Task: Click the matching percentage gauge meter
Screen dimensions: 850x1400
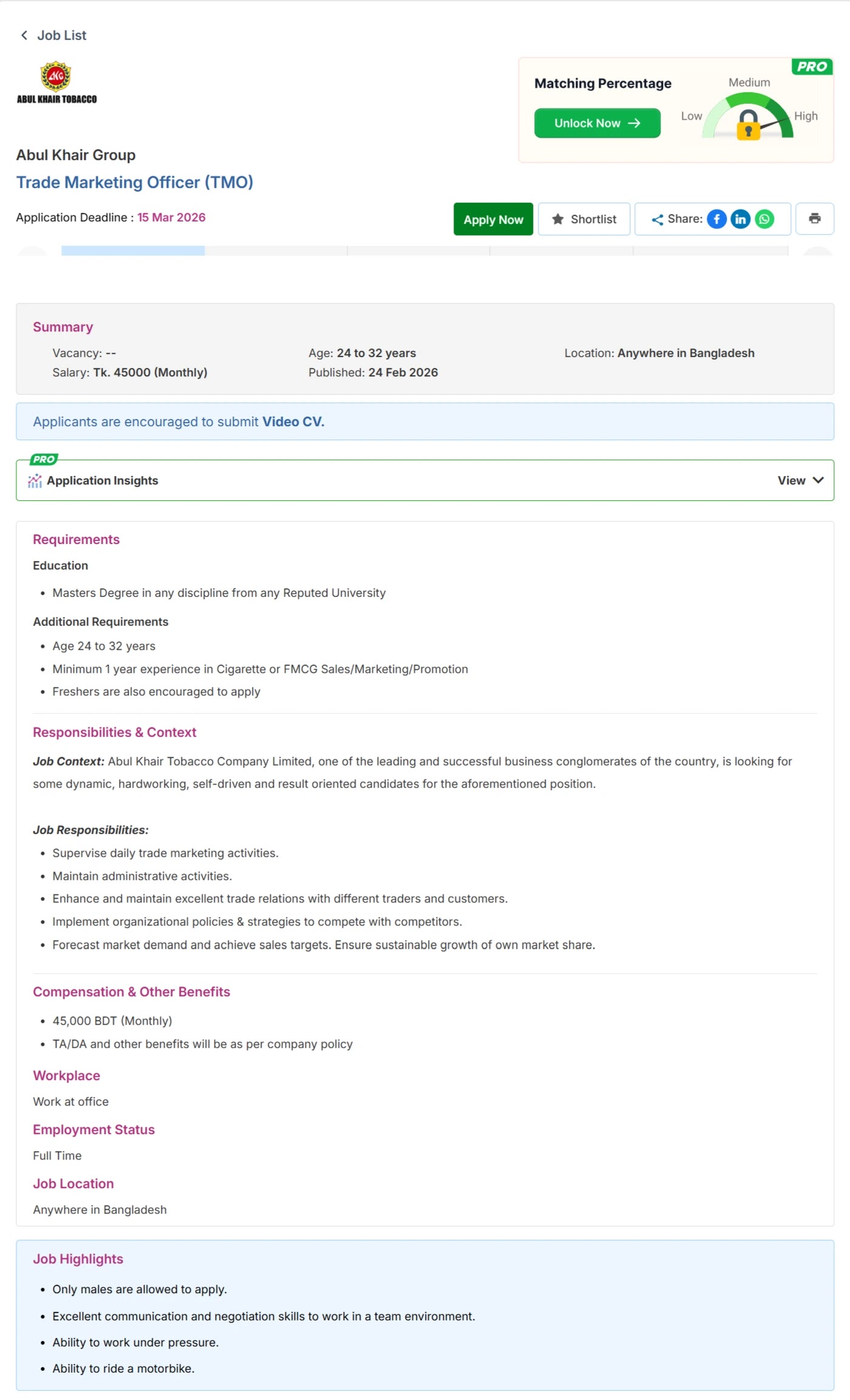Action: tap(748, 115)
